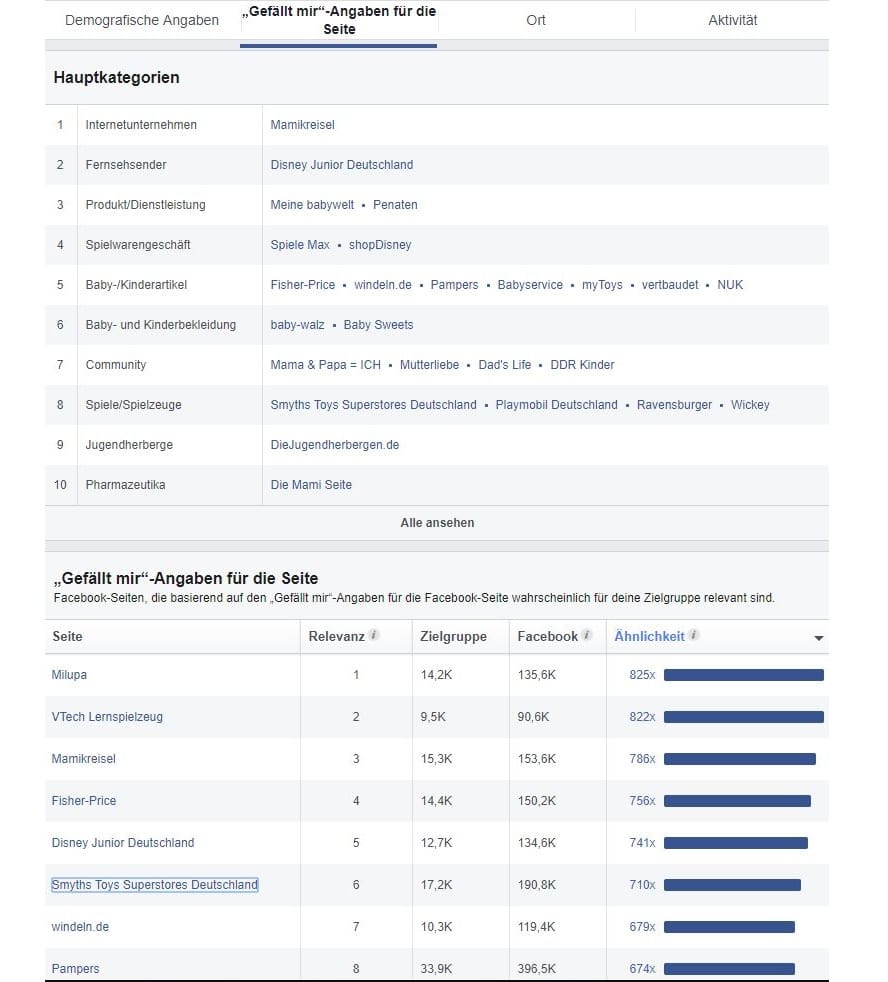Open the baby-walz link
Viewport: 888px width, 982px height.
click(297, 325)
